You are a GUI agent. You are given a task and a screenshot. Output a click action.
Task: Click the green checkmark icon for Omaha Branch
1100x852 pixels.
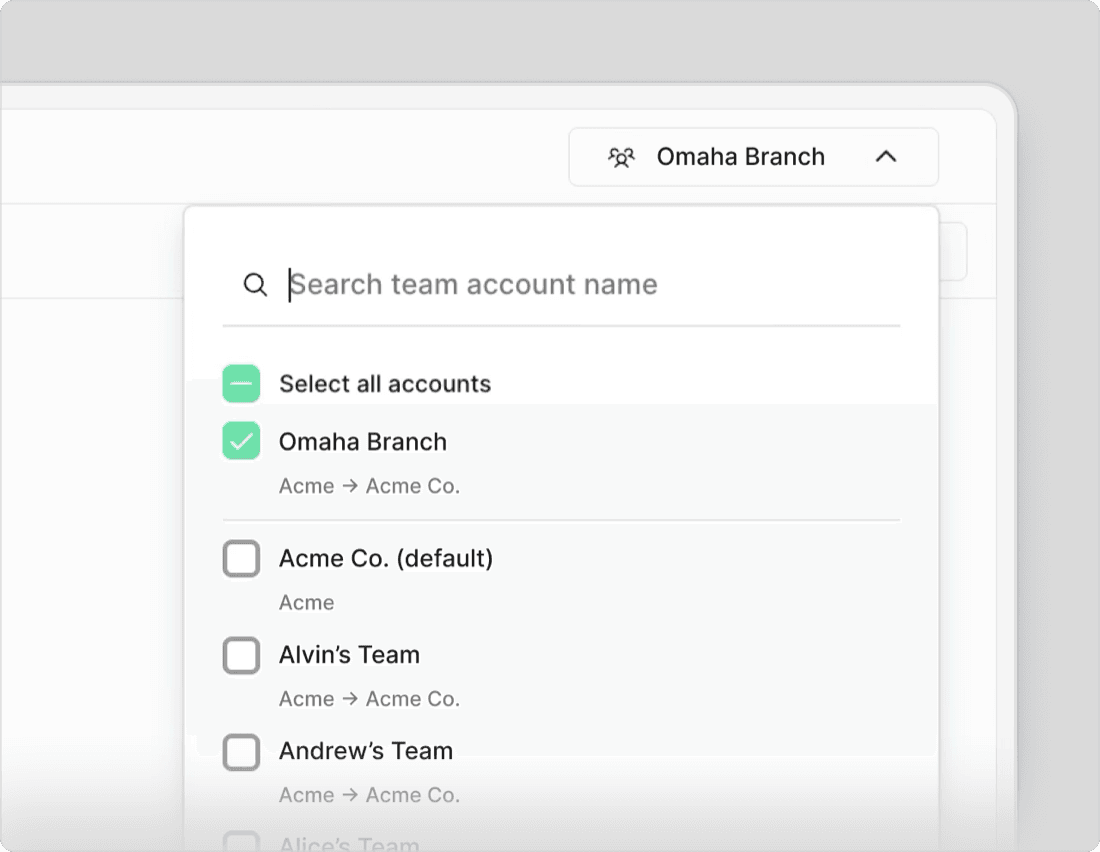click(241, 441)
